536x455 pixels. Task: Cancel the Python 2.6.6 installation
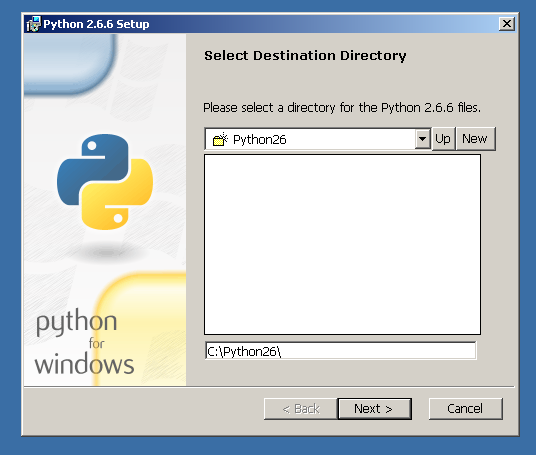click(466, 409)
